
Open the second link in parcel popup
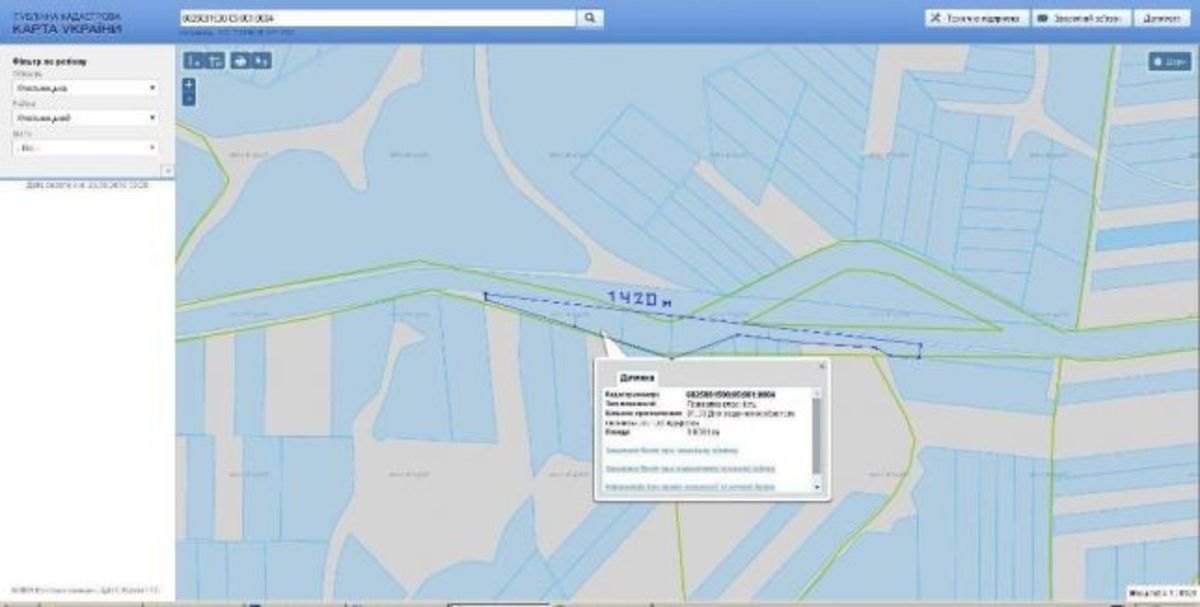(690, 468)
